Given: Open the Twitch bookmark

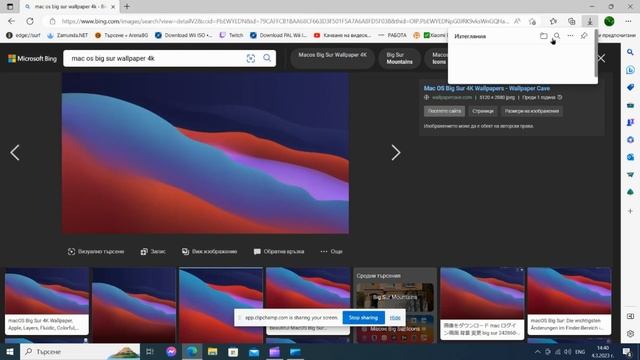Looking at the screenshot, I should click(231, 36).
